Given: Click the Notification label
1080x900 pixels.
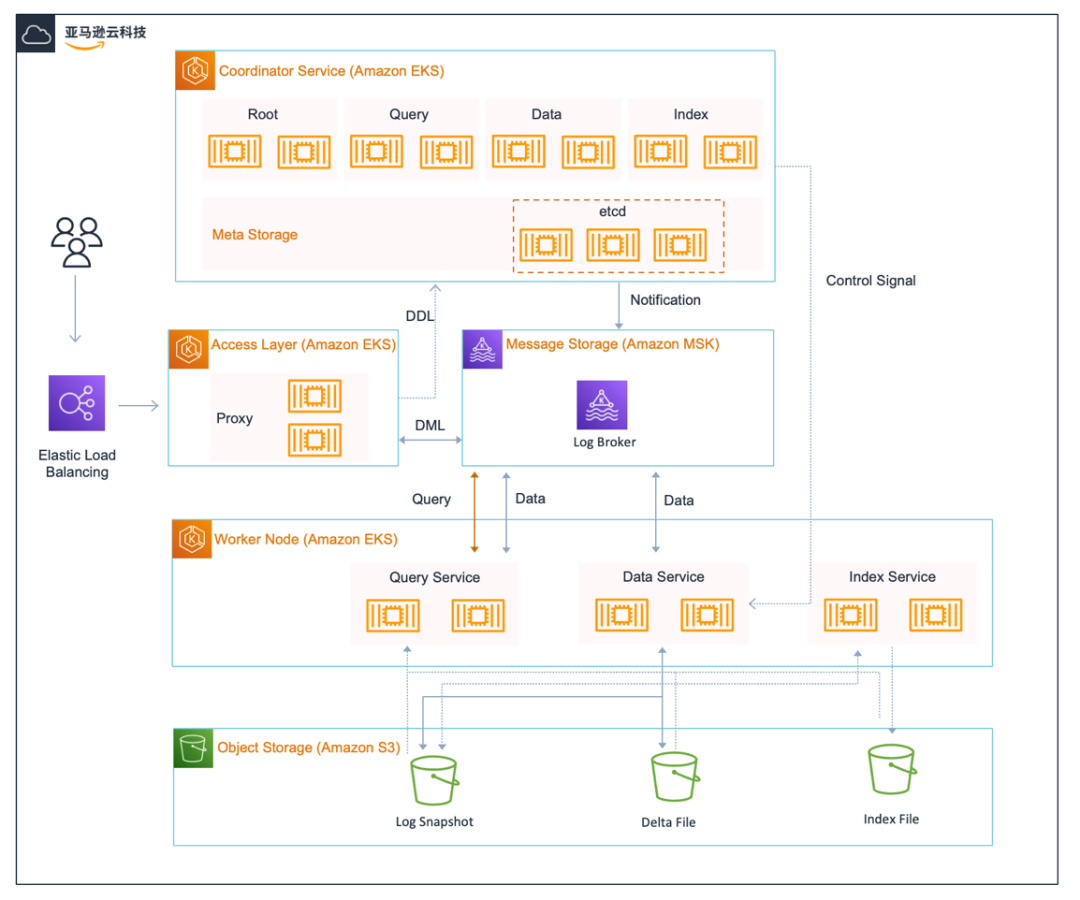Looking at the screenshot, I should [x=665, y=300].
